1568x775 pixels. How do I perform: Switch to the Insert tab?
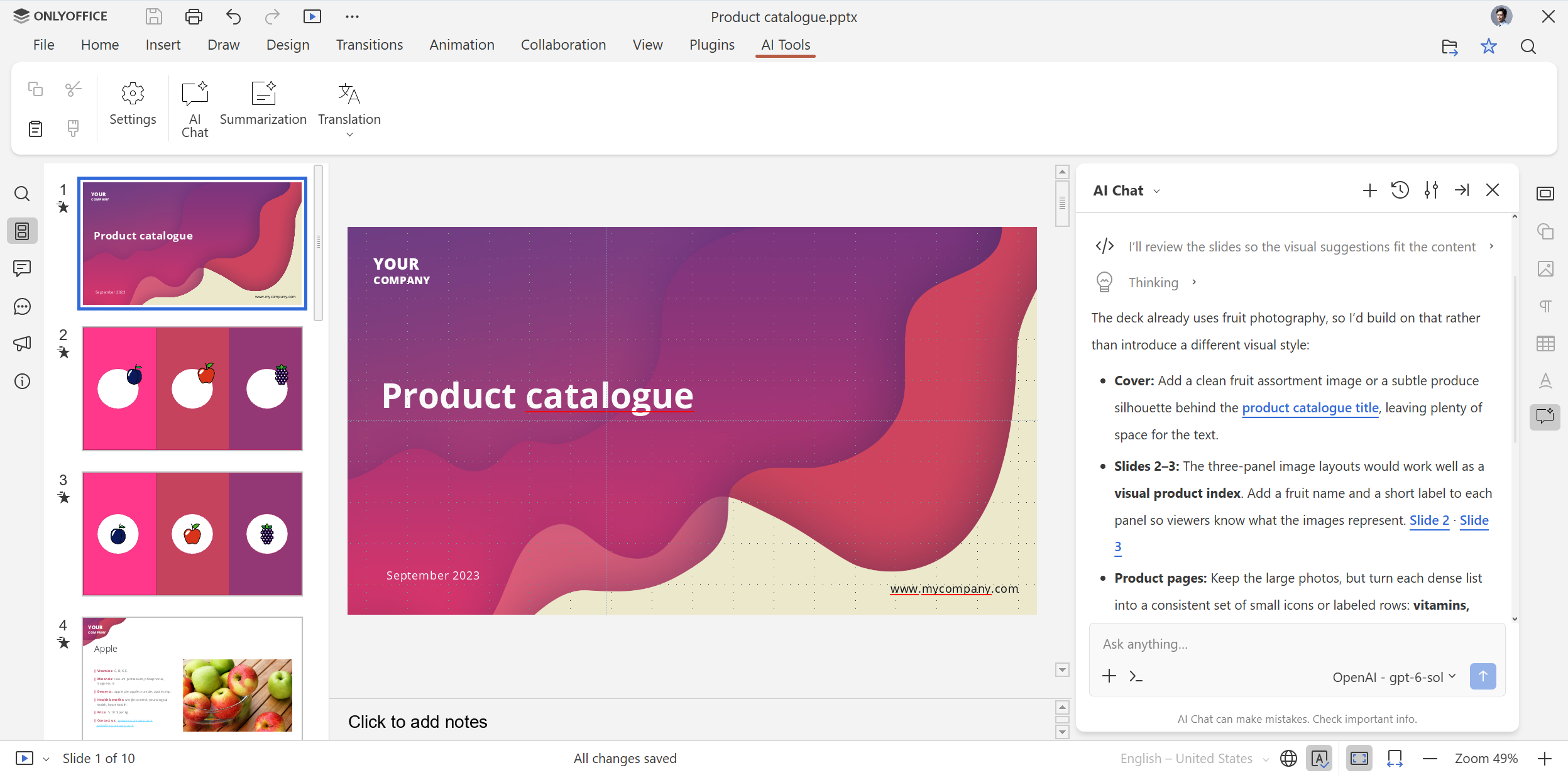163,45
